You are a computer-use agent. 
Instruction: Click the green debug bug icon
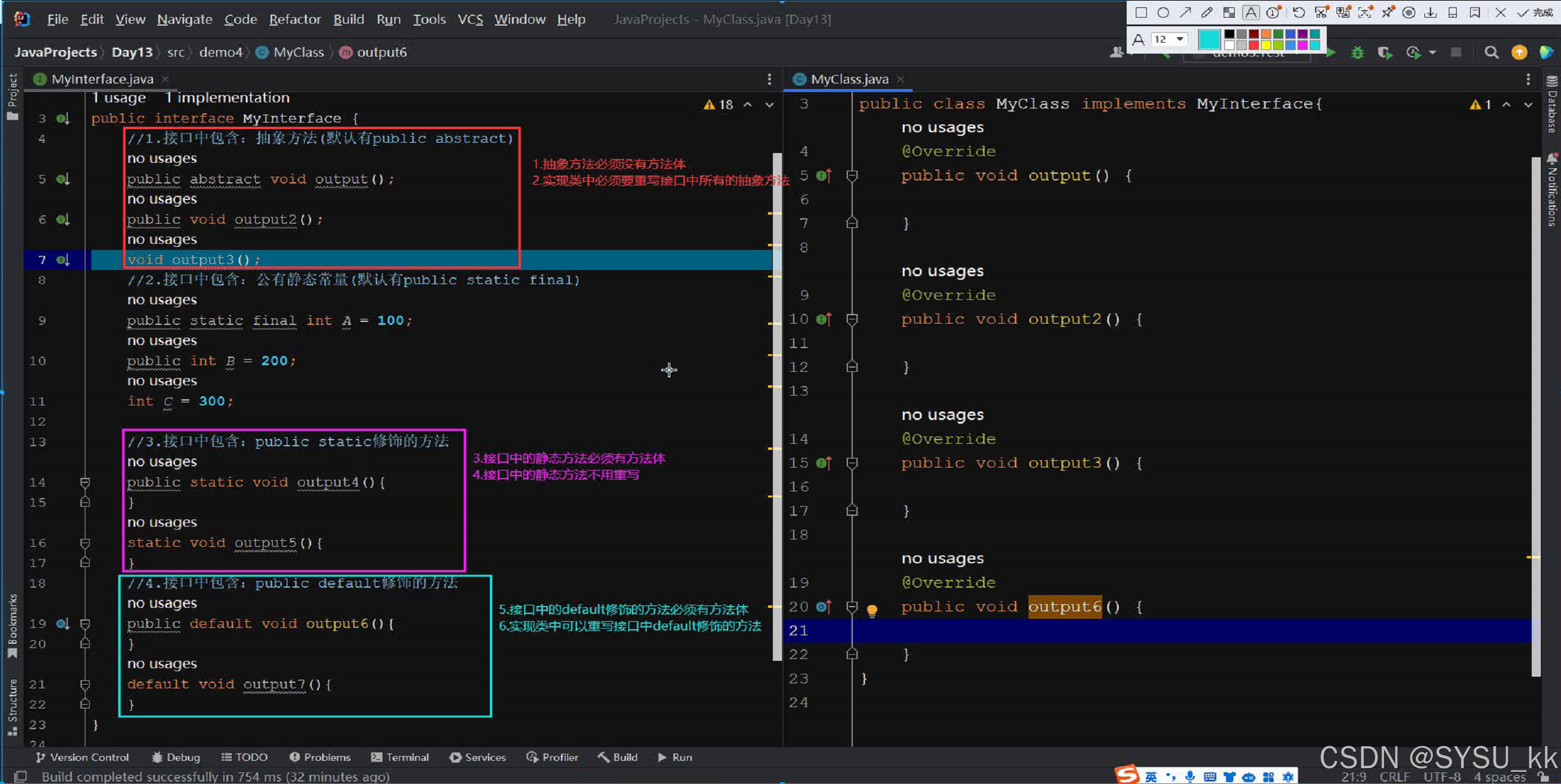tap(1357, 53)
